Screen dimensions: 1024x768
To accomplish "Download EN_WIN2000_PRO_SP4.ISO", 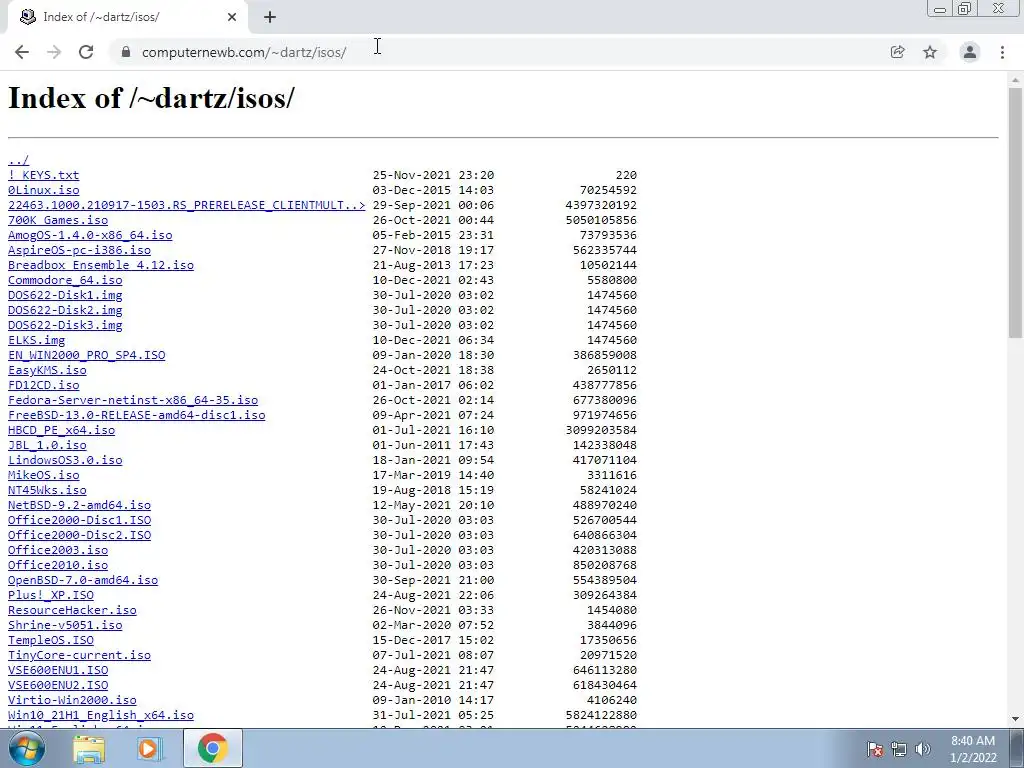I will (87, 355).
